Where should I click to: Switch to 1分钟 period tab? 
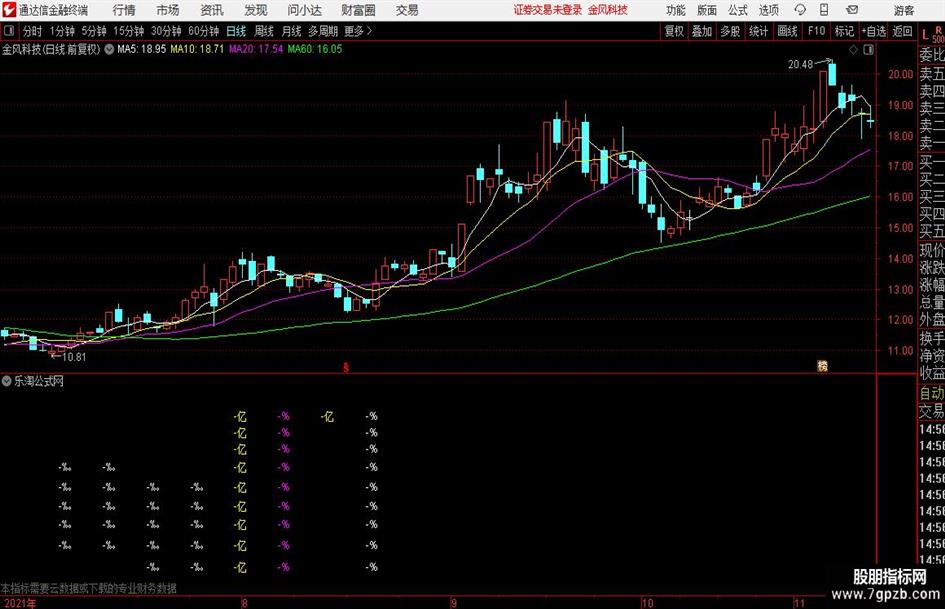point(62,31)
